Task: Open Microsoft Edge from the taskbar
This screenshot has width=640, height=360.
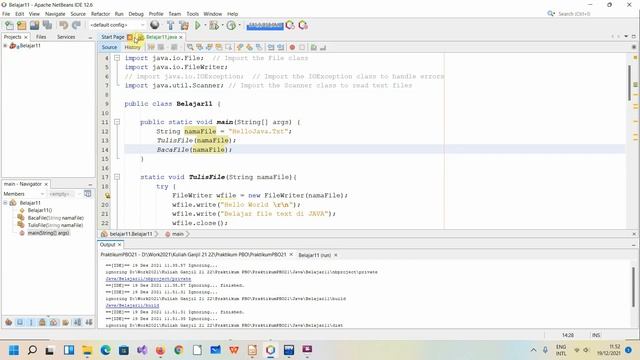Action: [105, 350]
